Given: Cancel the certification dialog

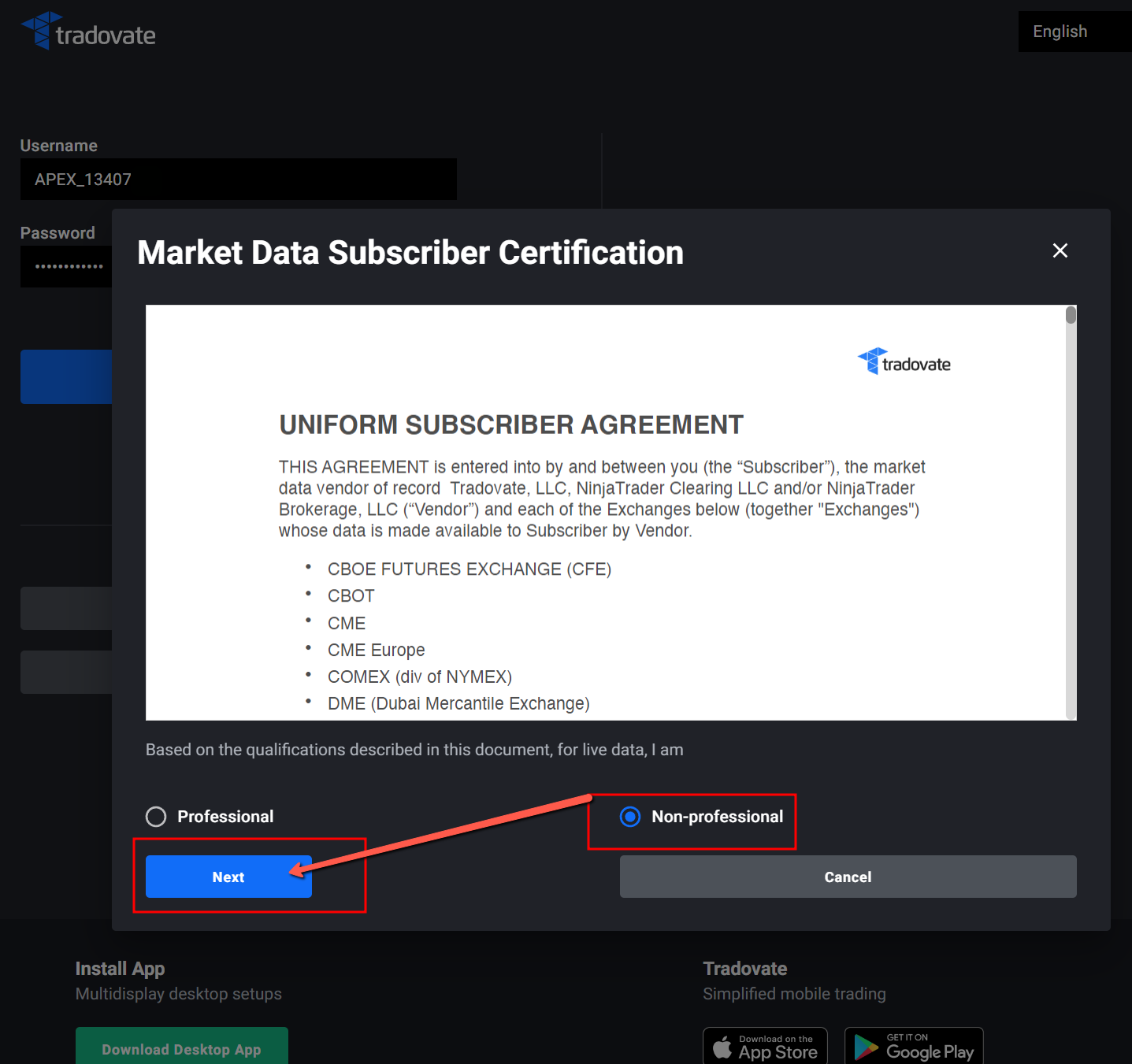Looking at the screenshot, I should (848, 877).
